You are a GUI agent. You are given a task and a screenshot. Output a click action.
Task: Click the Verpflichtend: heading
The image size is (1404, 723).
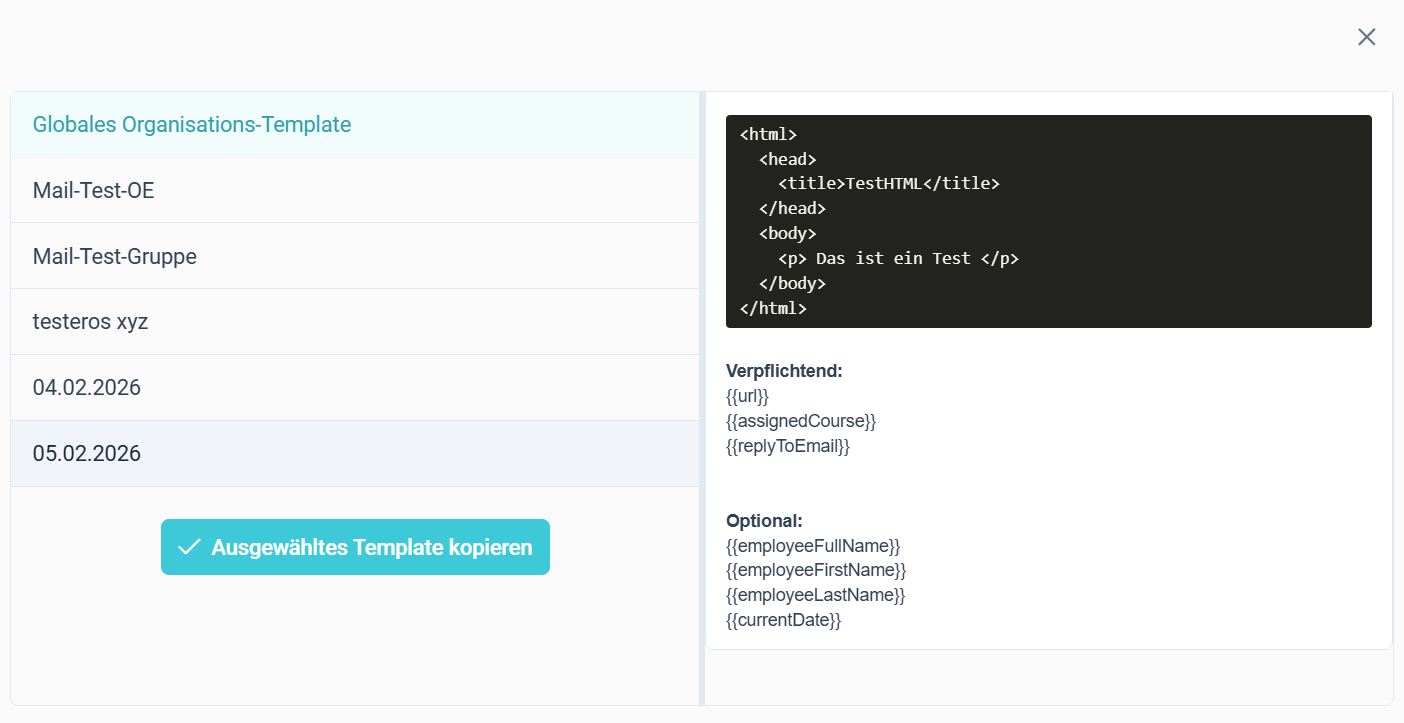(784, 371)
